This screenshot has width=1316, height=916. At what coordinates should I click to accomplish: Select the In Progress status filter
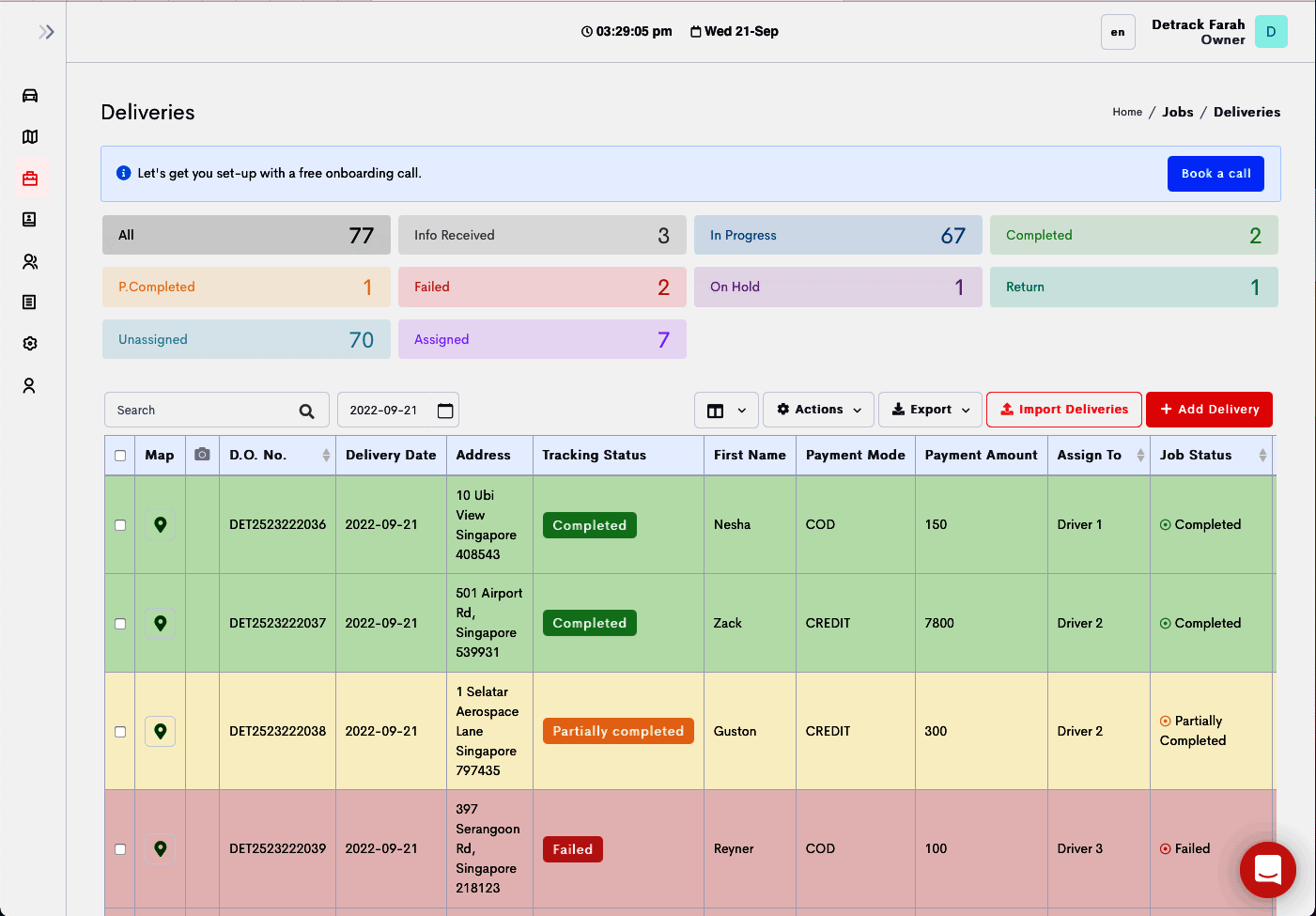pyautogui.click(x=838, y=235)
